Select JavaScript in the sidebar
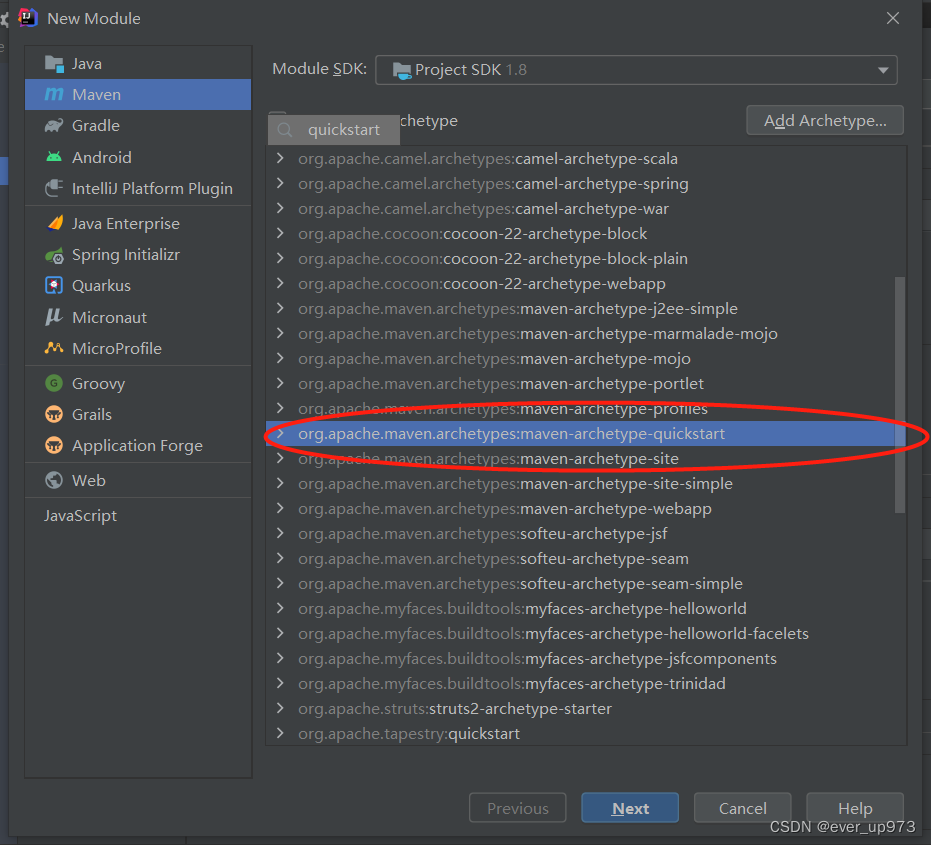The width and height of the screenshot is (931, 845). tap(138, 515)
